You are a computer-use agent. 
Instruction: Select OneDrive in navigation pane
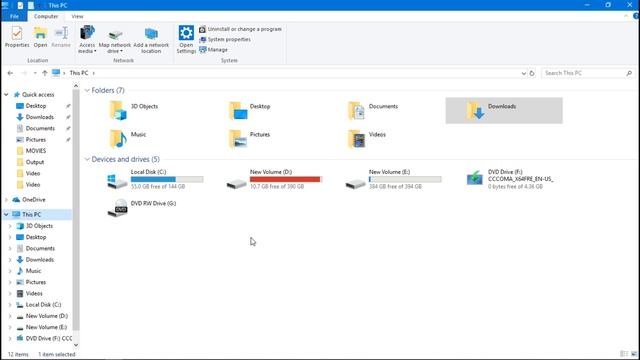coord(33,200)
